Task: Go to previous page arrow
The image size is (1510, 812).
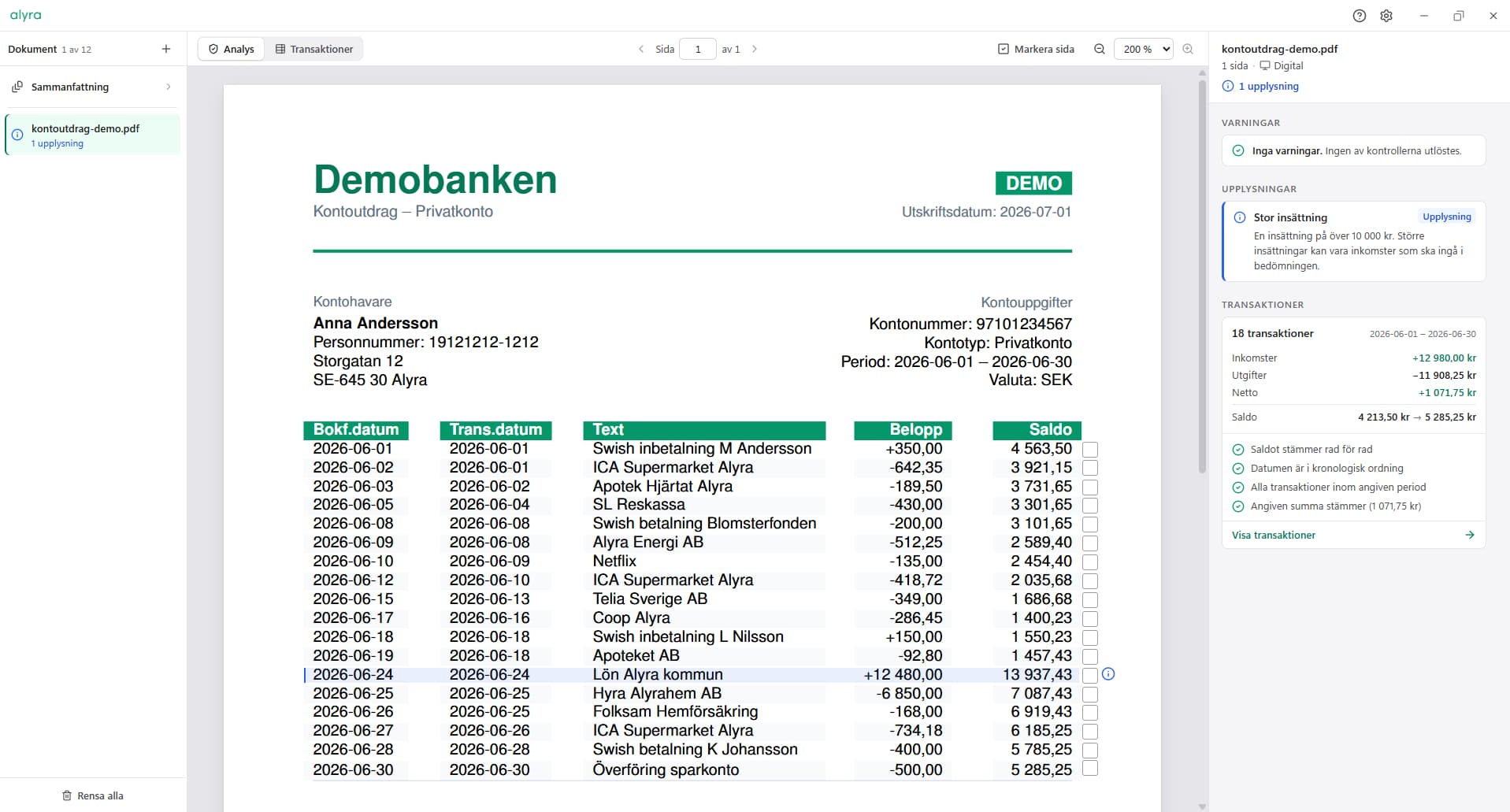Action: tap(641, 49)
